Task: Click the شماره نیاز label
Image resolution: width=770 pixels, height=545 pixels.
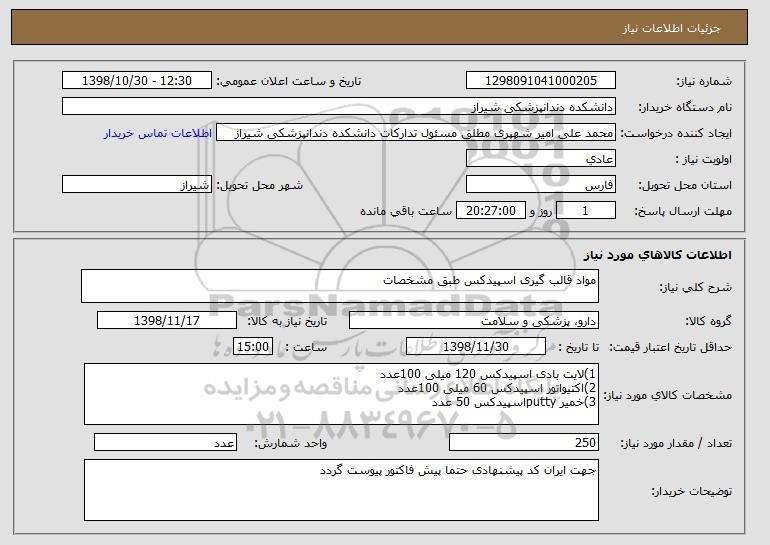Action: (x=704, y=81)
